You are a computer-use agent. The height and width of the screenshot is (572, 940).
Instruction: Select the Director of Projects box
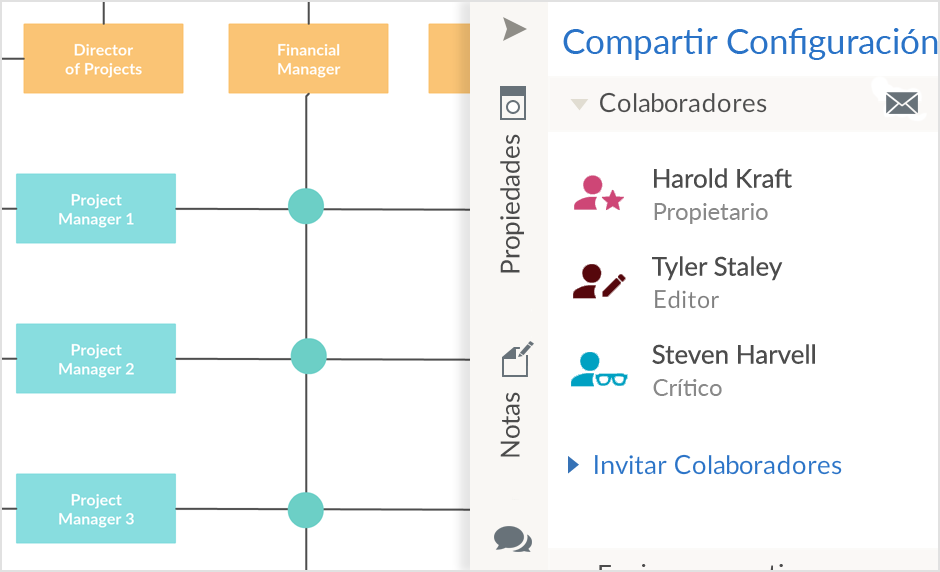[x=103, y=58]
